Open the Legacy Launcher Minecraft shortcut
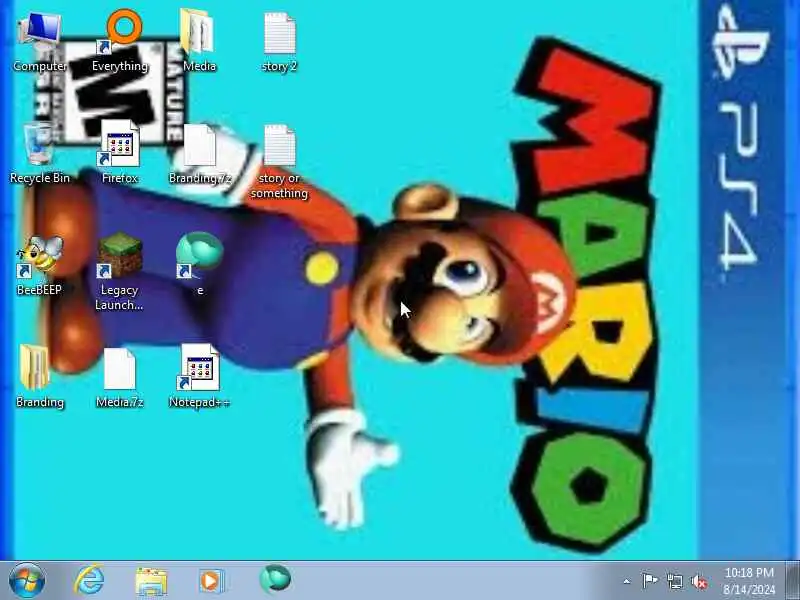 (x=120, y=273)
